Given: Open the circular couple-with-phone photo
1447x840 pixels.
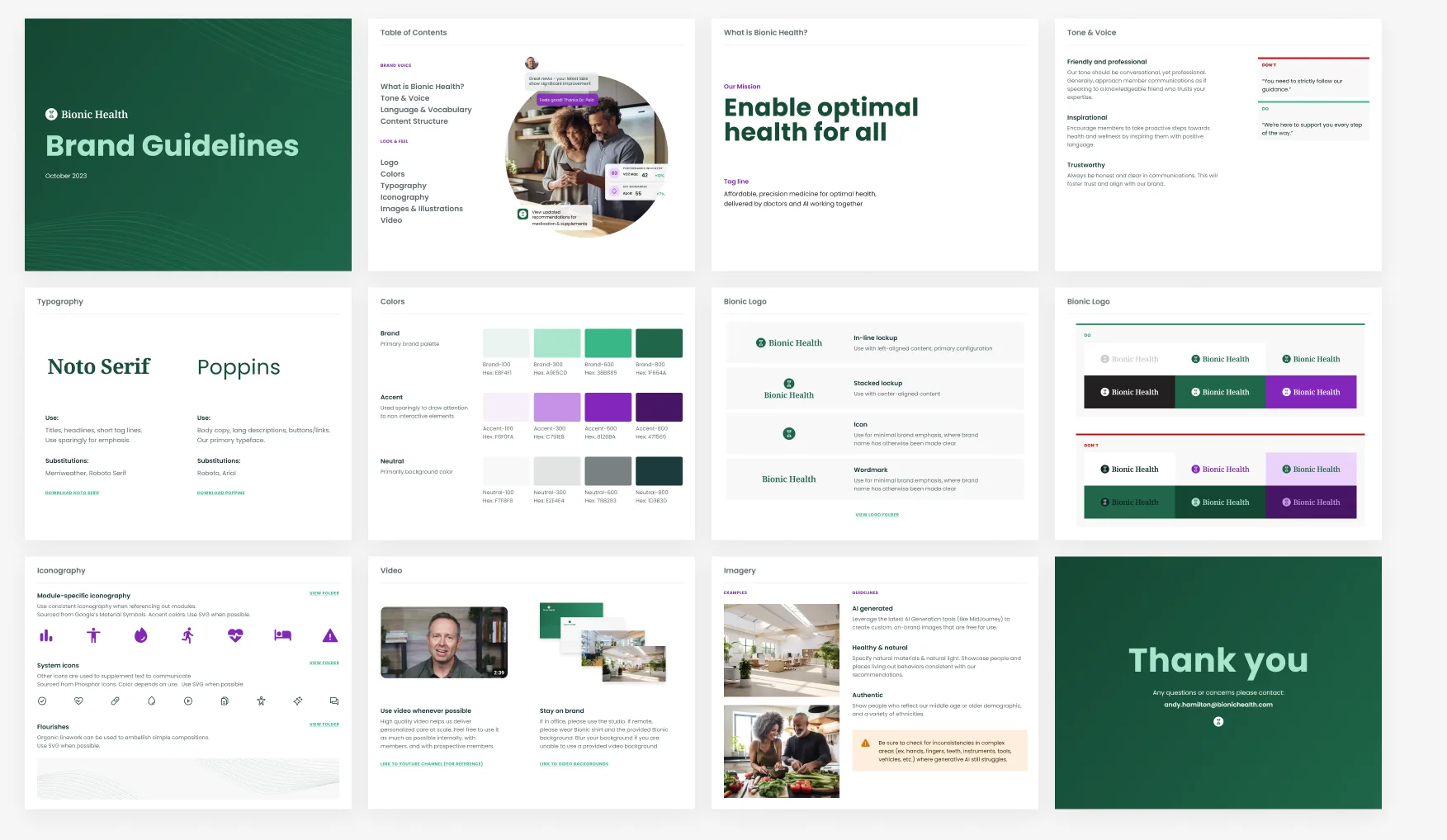Looking at the screenshot, I should click(587, 156).
